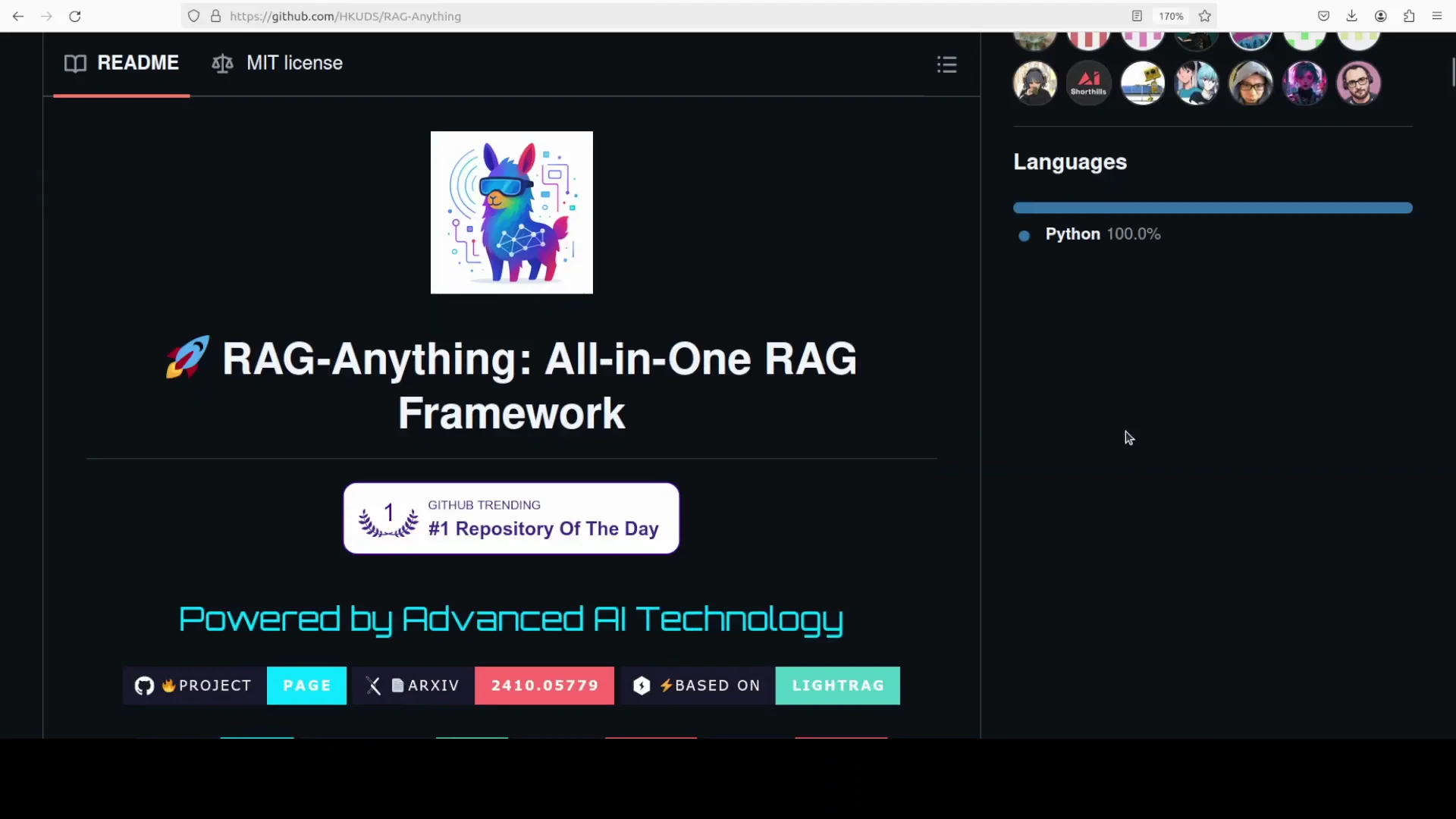Open the MIT license tab
The width and height of the screenshot is (1456, 819).
pos(277,63)
